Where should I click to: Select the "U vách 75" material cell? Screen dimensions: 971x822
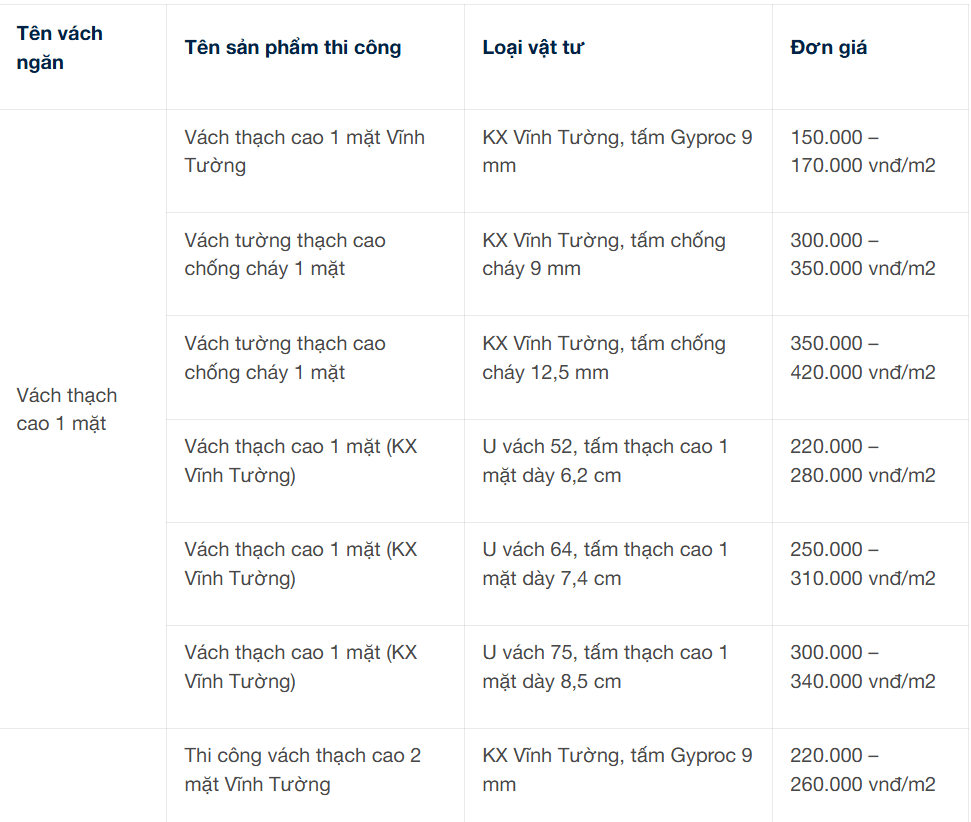(605, 667)
